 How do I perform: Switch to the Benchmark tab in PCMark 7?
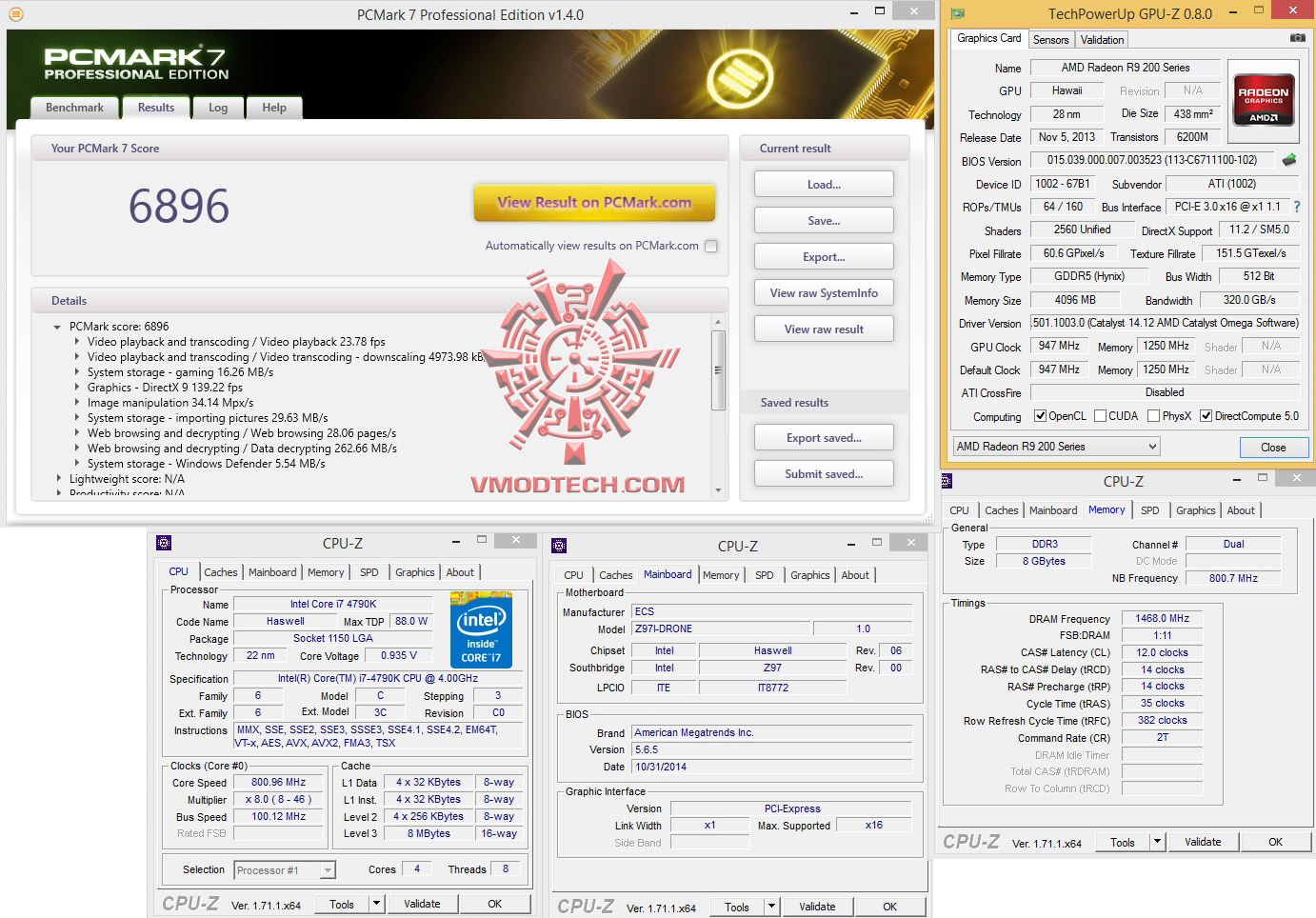pos(74,108)
